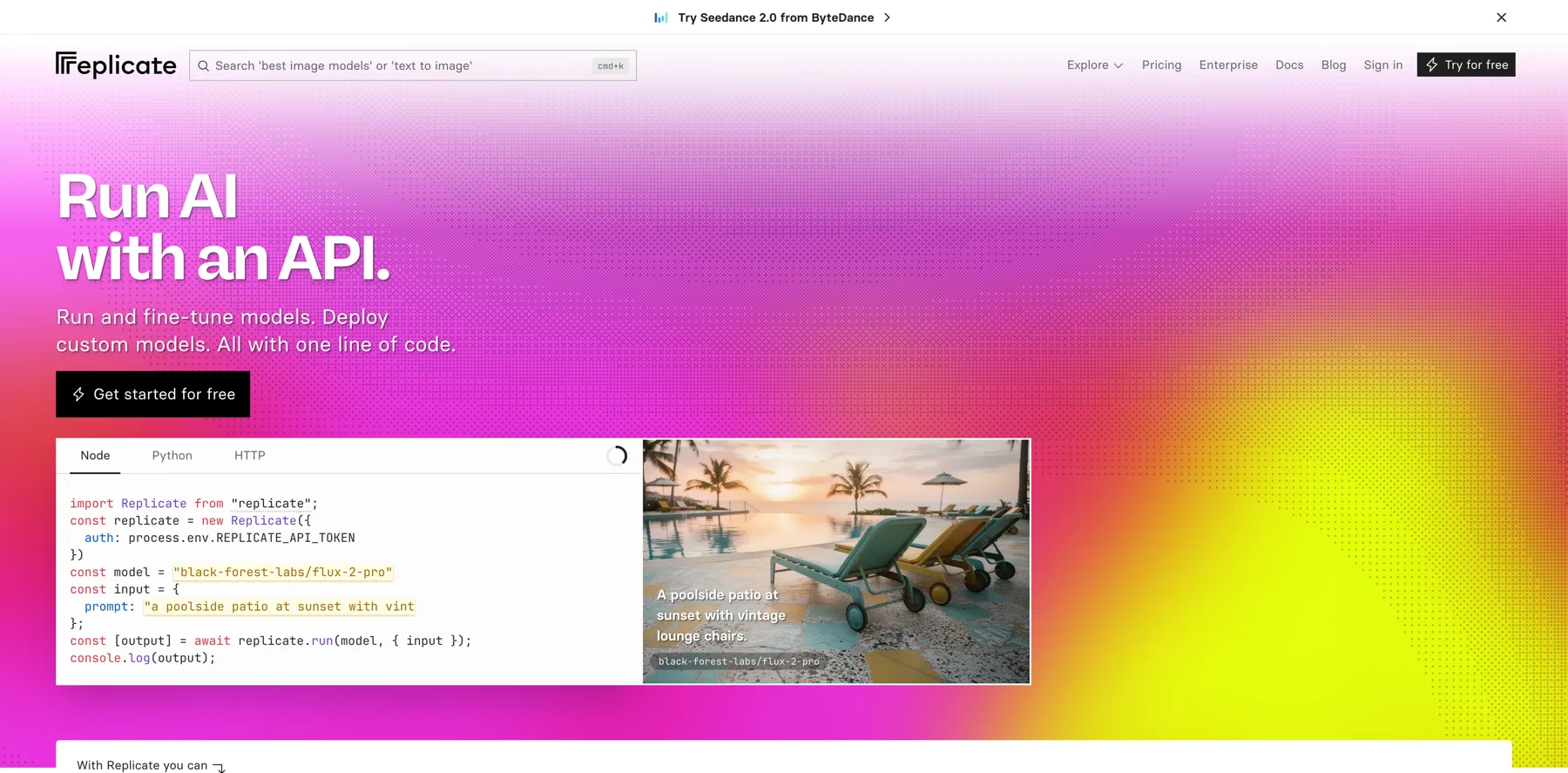Open the Pricing page
The image size is (1568, 773).
(1162, 64)
